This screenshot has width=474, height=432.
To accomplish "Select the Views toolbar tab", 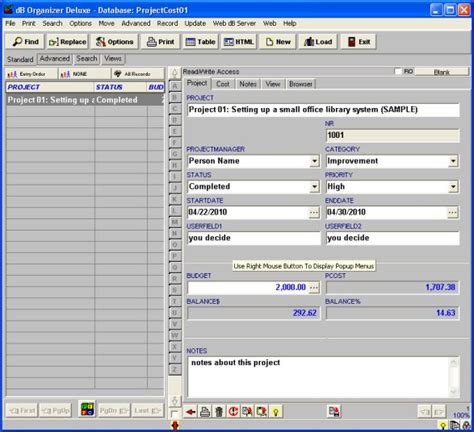I will click(113, 59).
